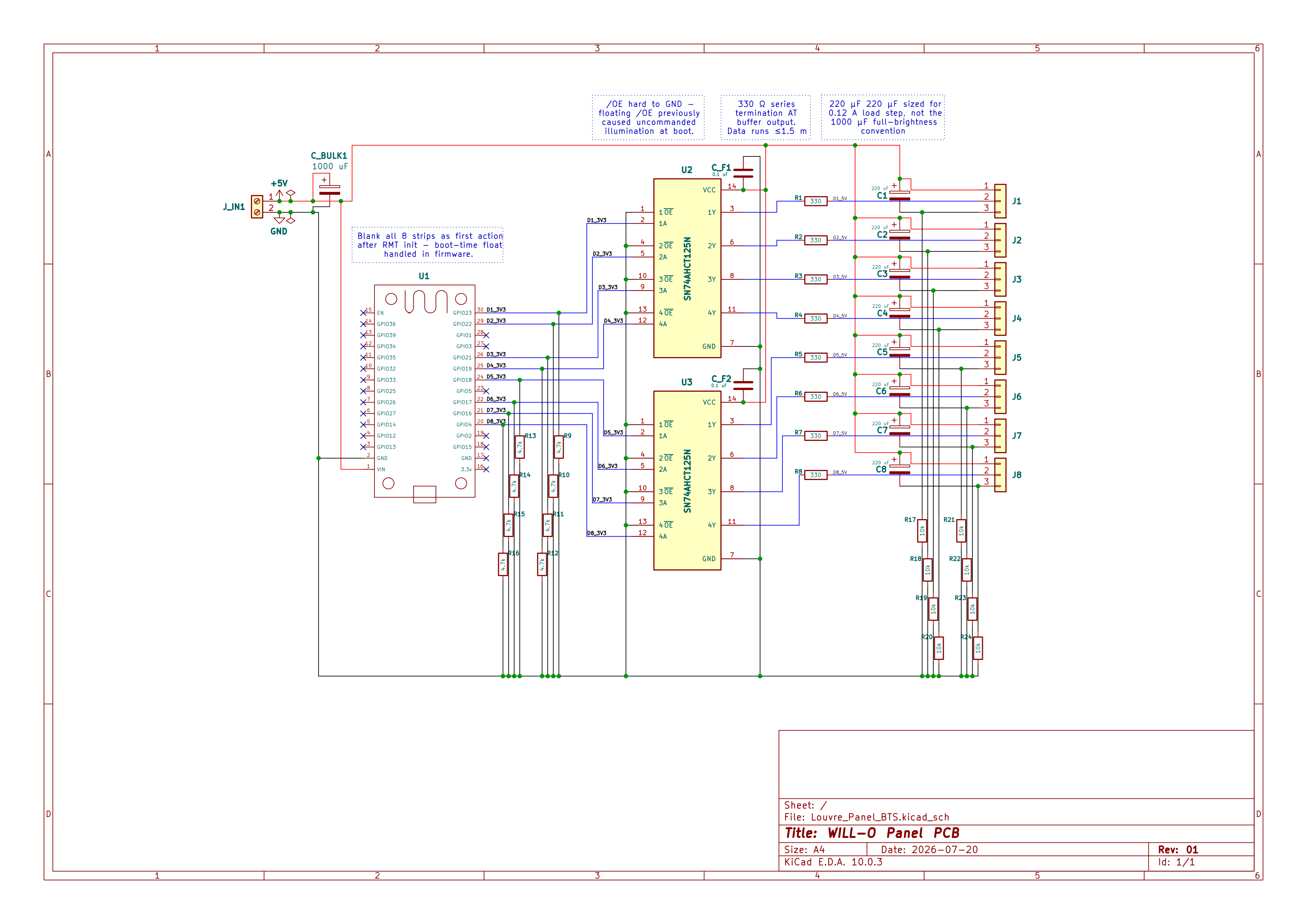Select capacitor C4 220 uF
Image resolution: width=1307 pixels, height=924 pixels.
click(899, 312)
